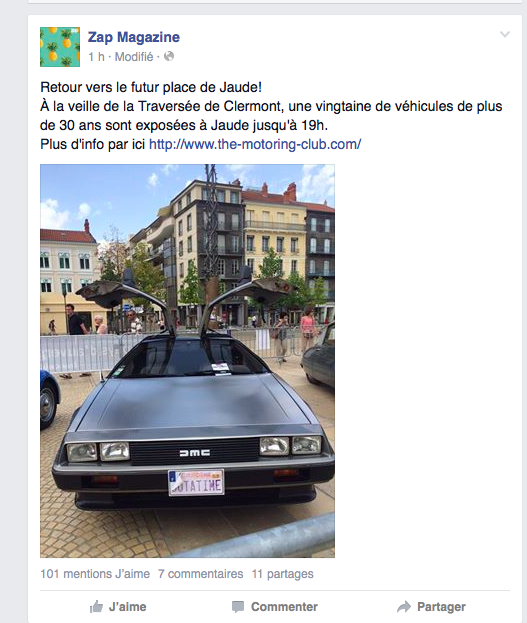This screenshot has height=623, width=527.
Task: Click the Zap Magazine pineapple avatar
Action: (x=60, y=47)
